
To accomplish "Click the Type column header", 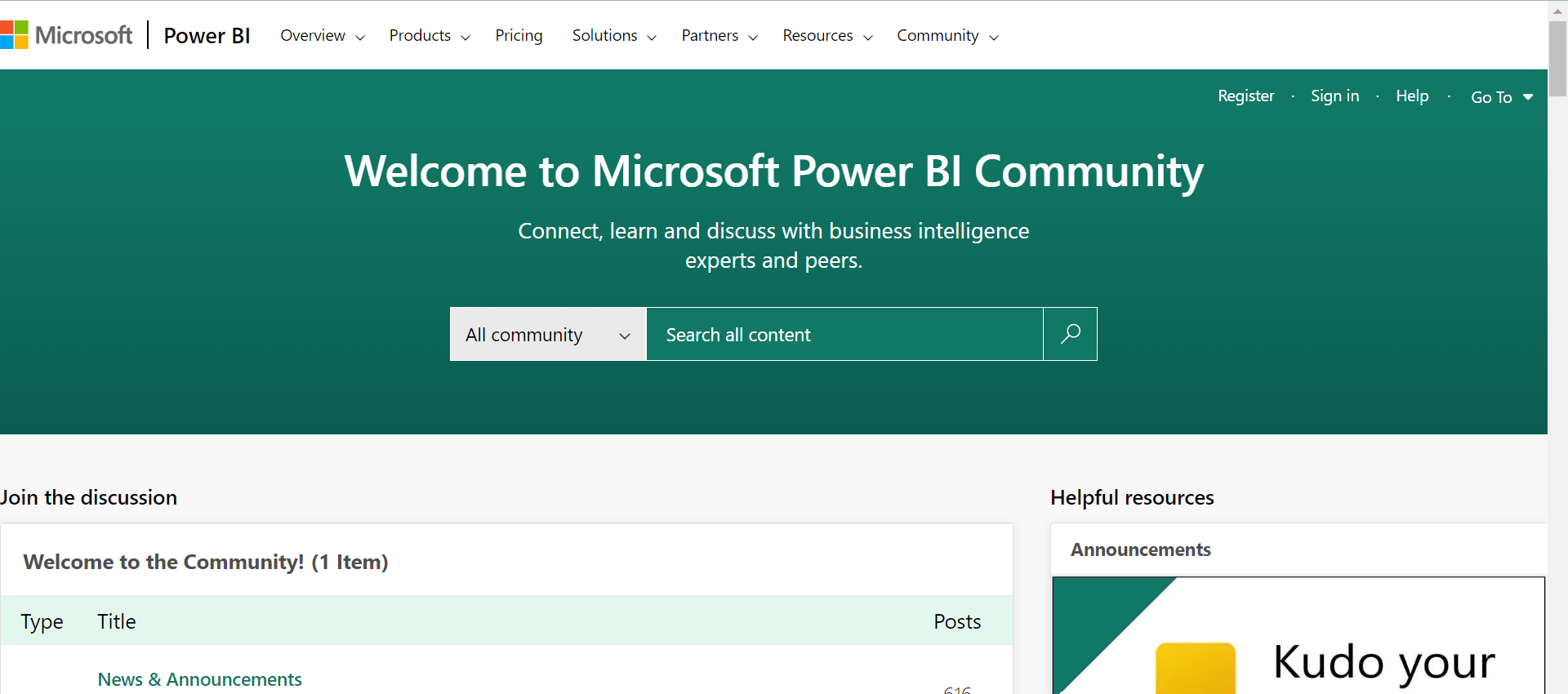I will (x=42, y=621).
